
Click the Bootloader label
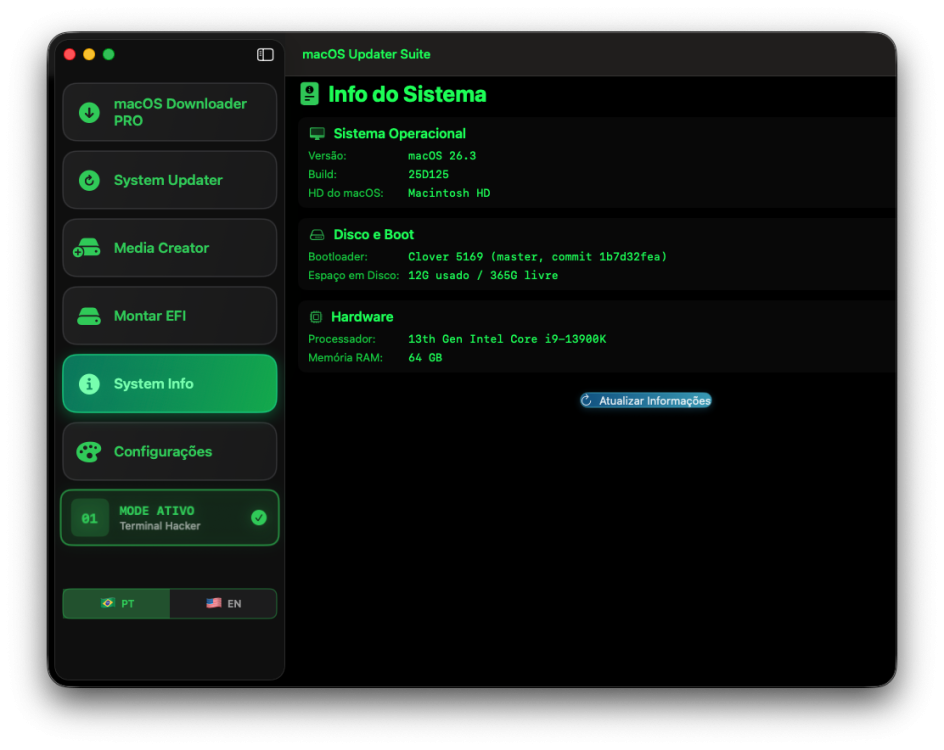[x=338, y=257]
